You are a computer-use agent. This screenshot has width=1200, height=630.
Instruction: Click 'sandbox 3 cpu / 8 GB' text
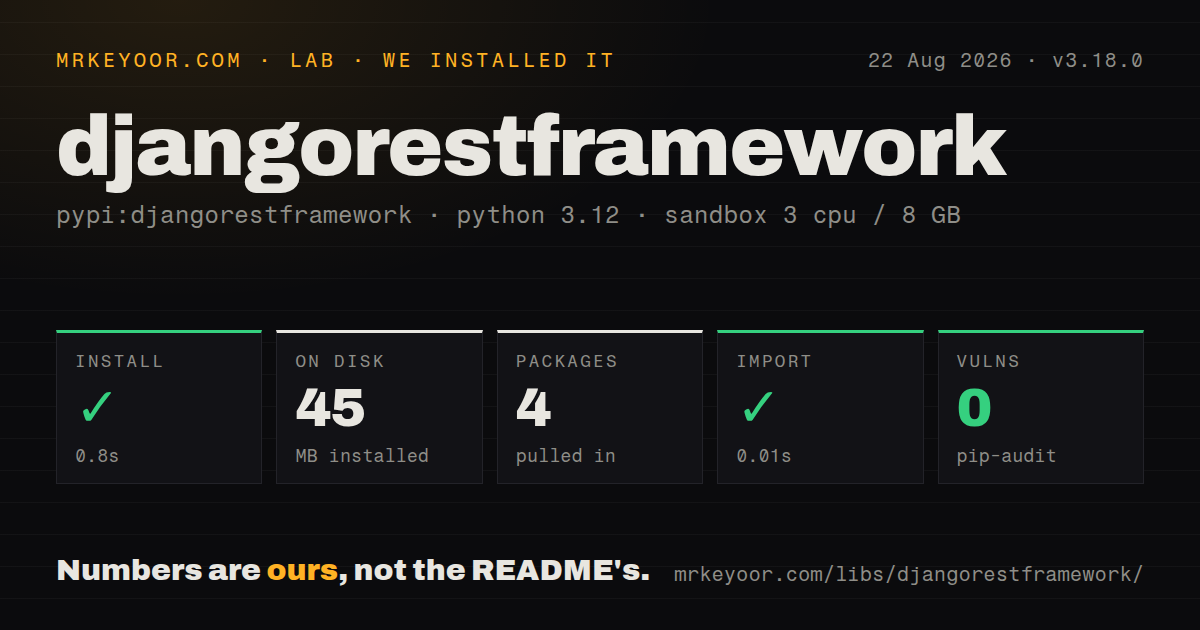[x=812, y=215]
